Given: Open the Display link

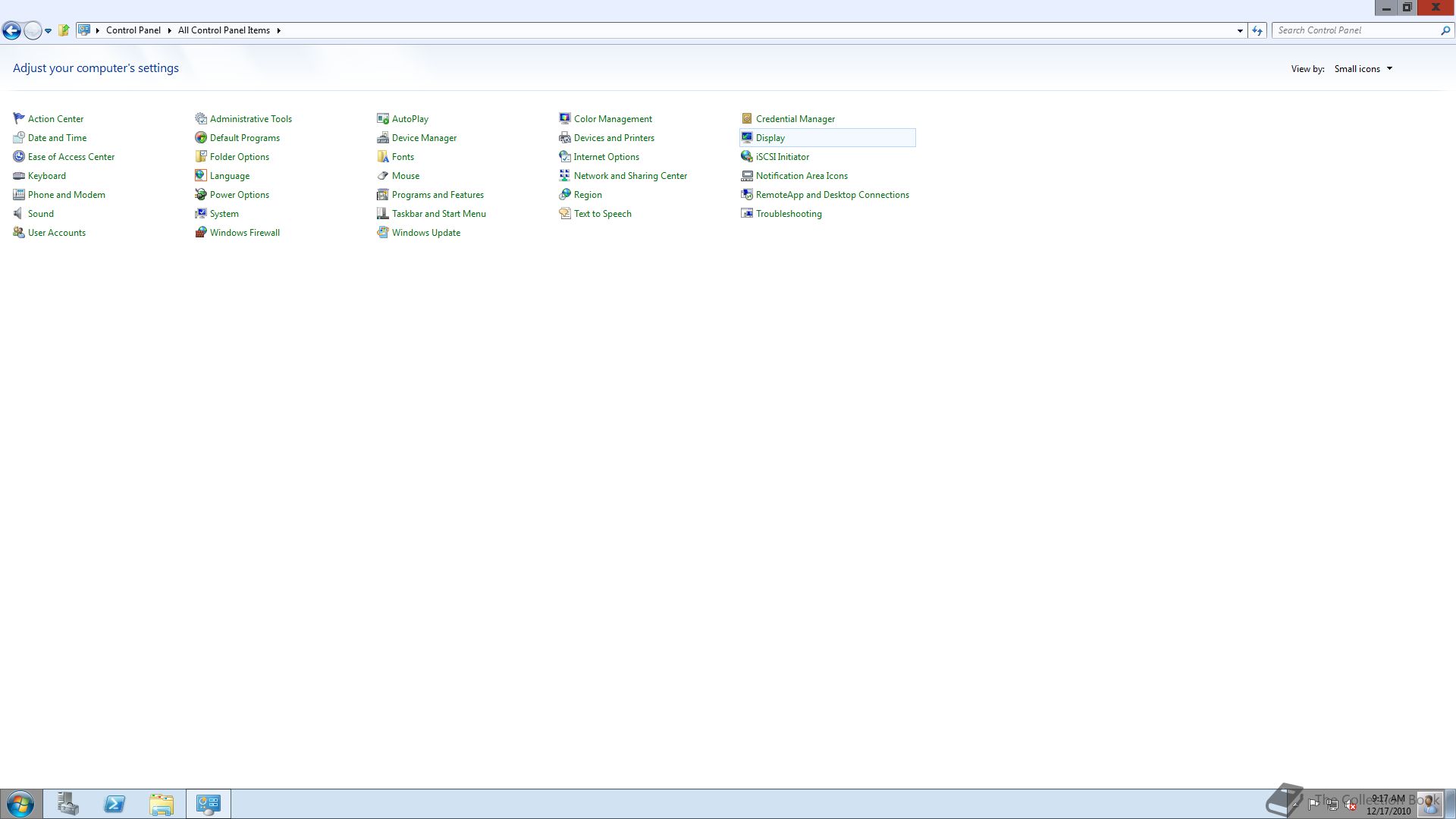Looking at the screenshot, I should tap(770, 138).
